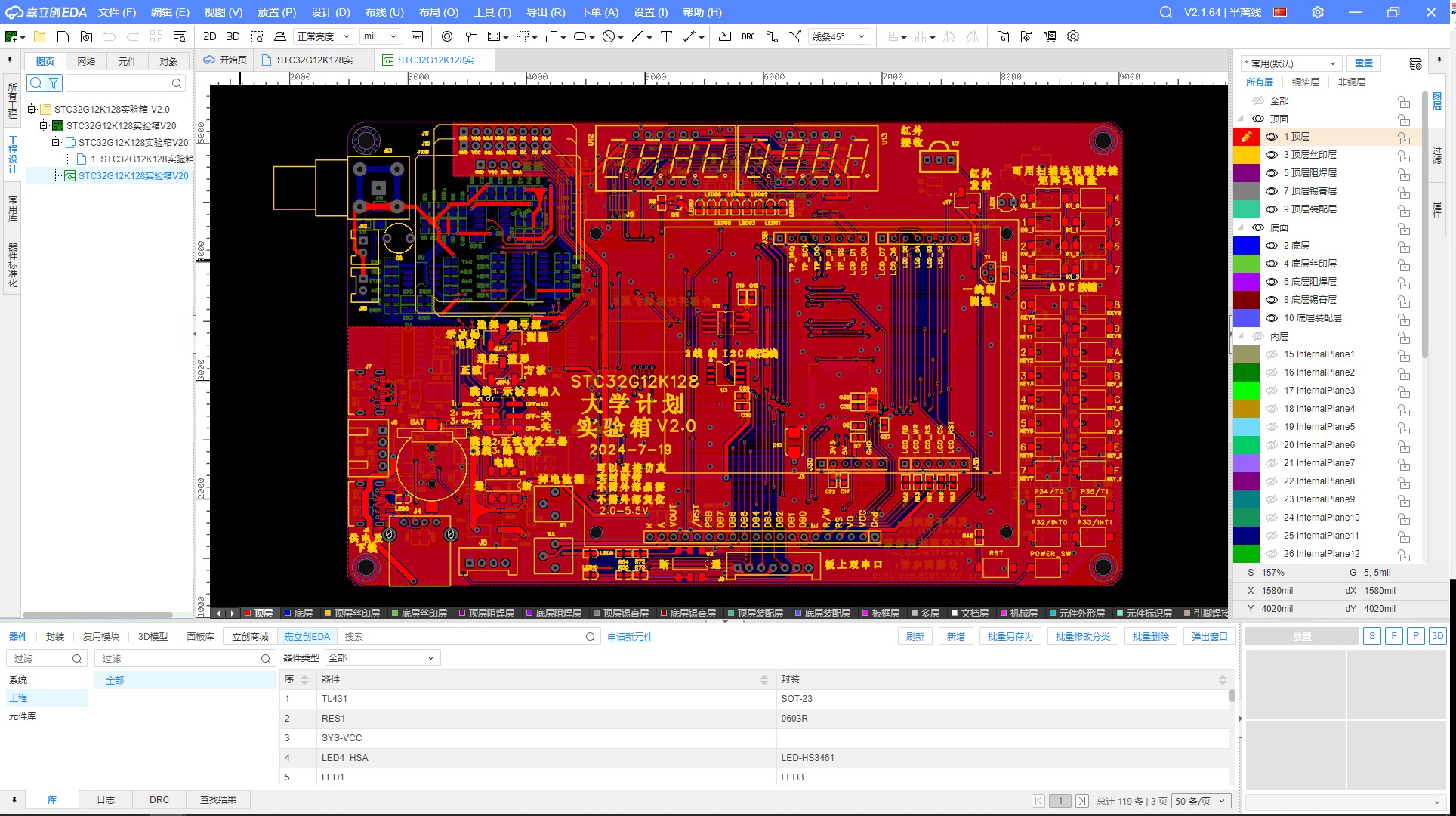
Task: Switch to the DRC bottom tab
Action: 159,799
